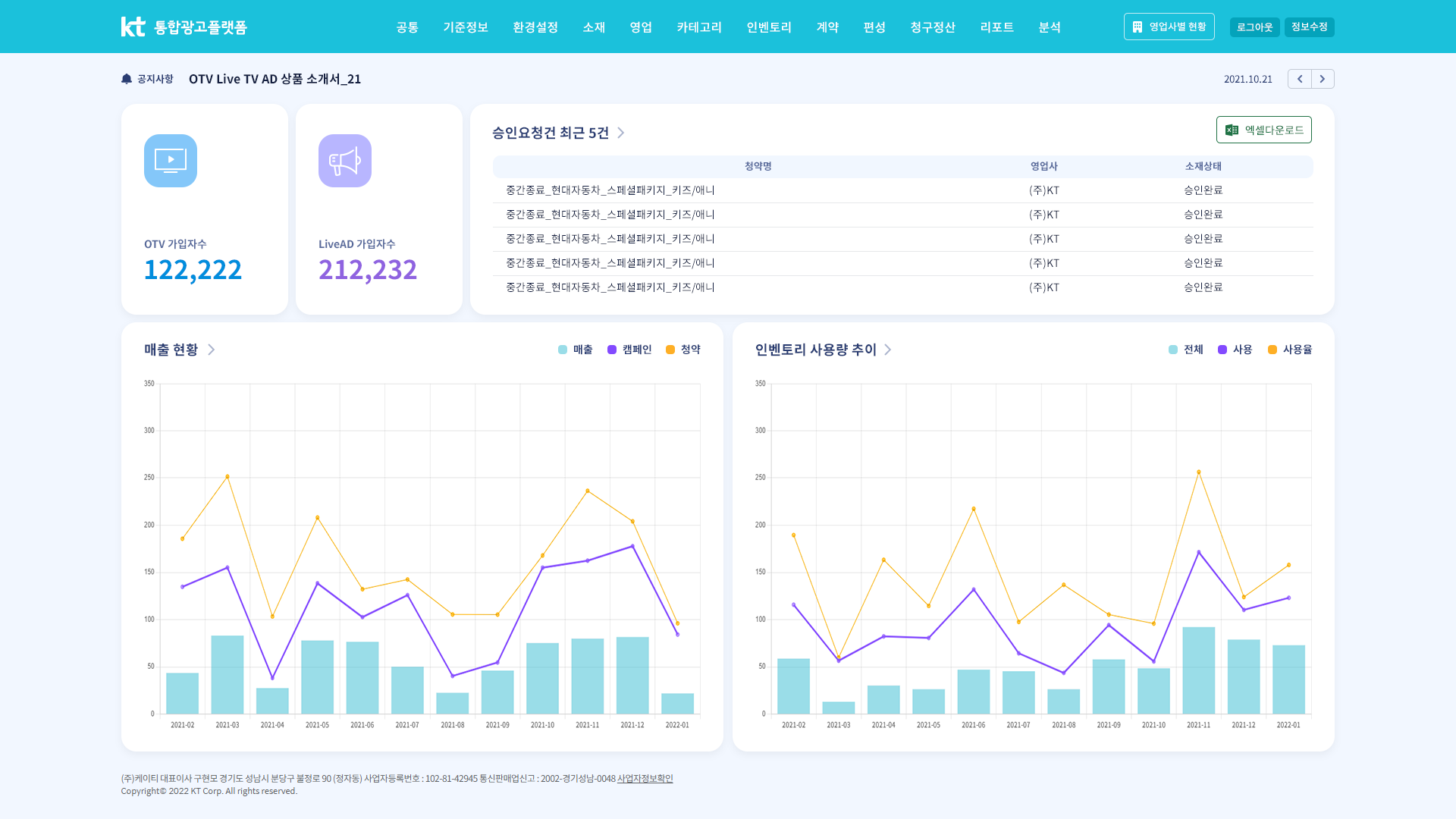This screenshot has height=819, width=1456.
Task: Select first approval request table row
Action: 758,190
